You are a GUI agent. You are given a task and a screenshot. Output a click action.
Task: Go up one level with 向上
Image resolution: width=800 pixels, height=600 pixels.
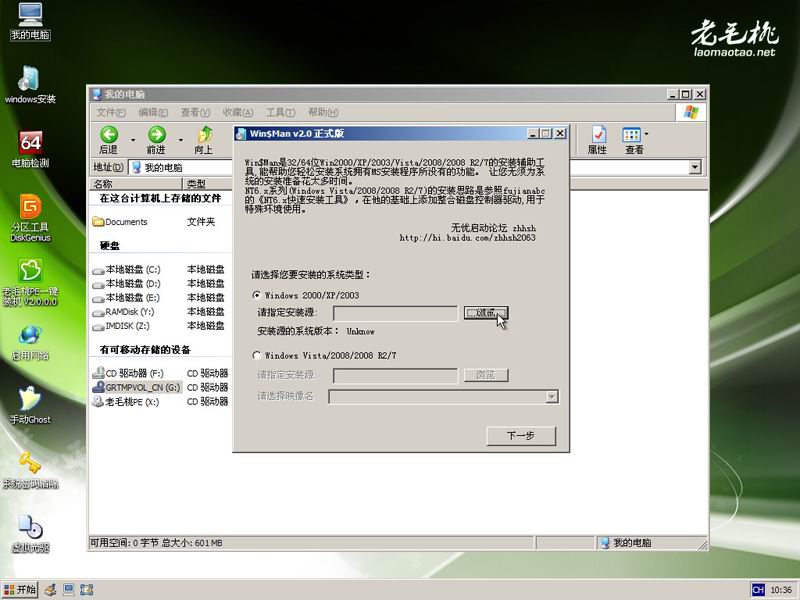tap(204, 140)
